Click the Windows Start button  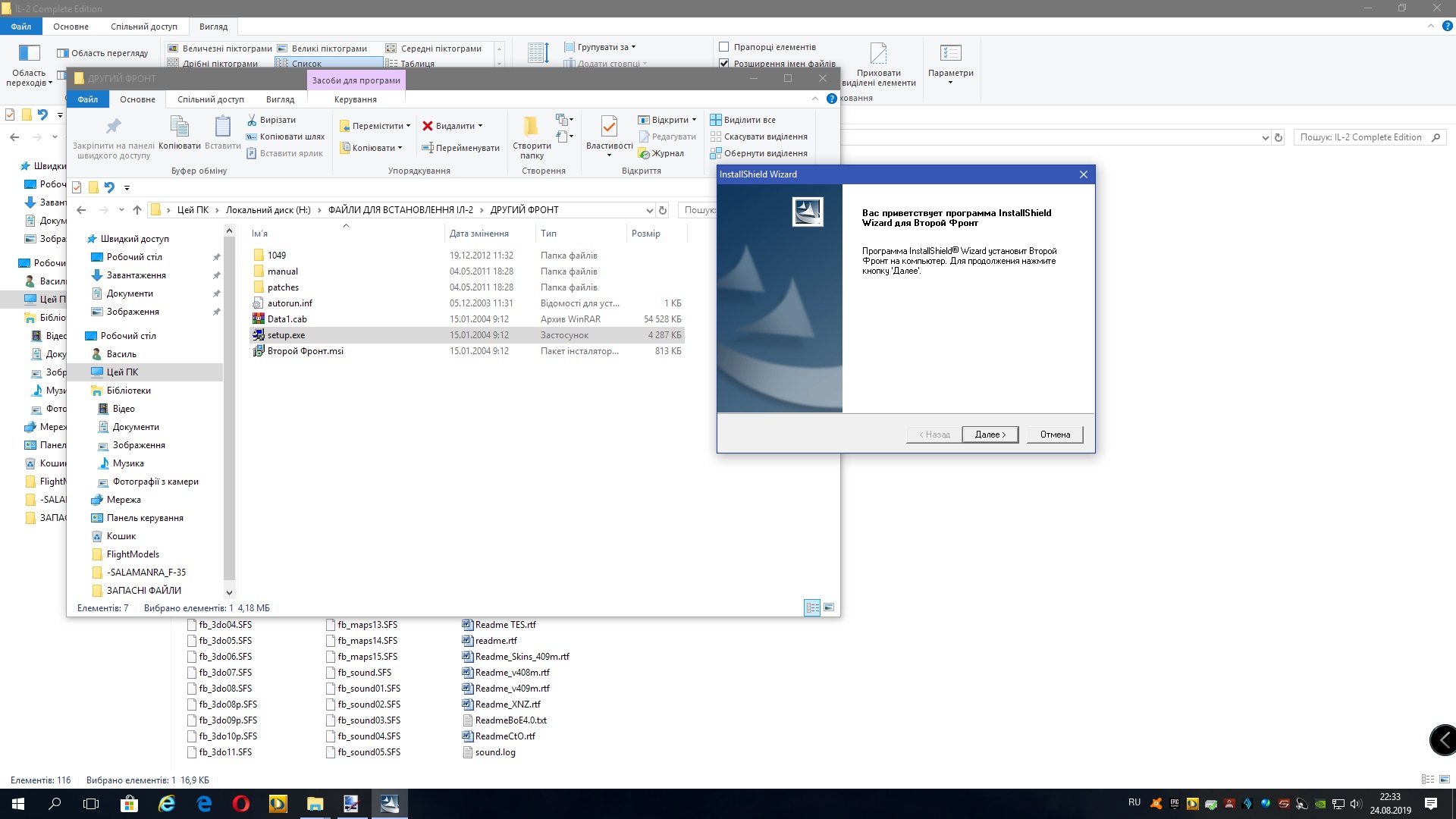[x=18, y=804]
